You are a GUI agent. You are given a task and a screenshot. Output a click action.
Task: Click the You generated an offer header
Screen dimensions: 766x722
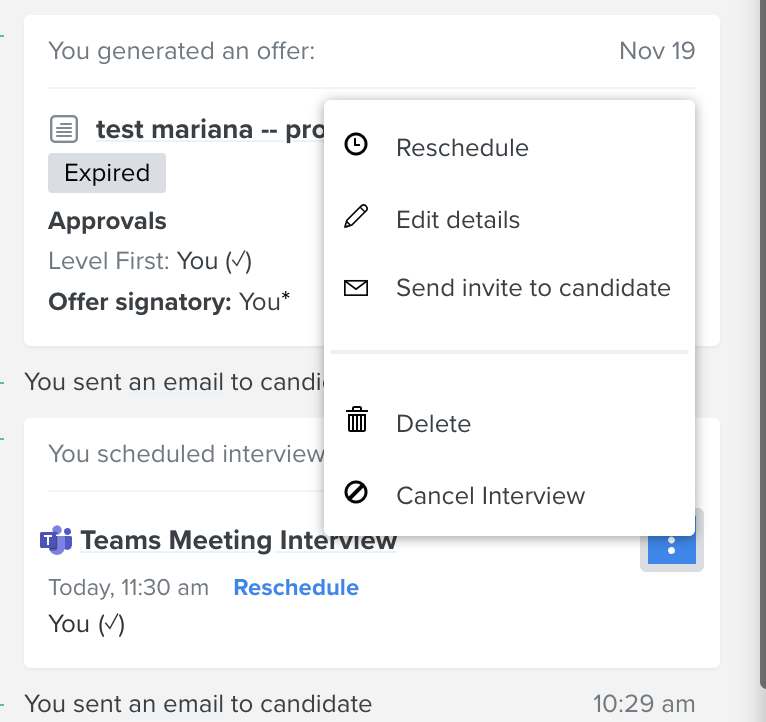[x=182, y=51]
